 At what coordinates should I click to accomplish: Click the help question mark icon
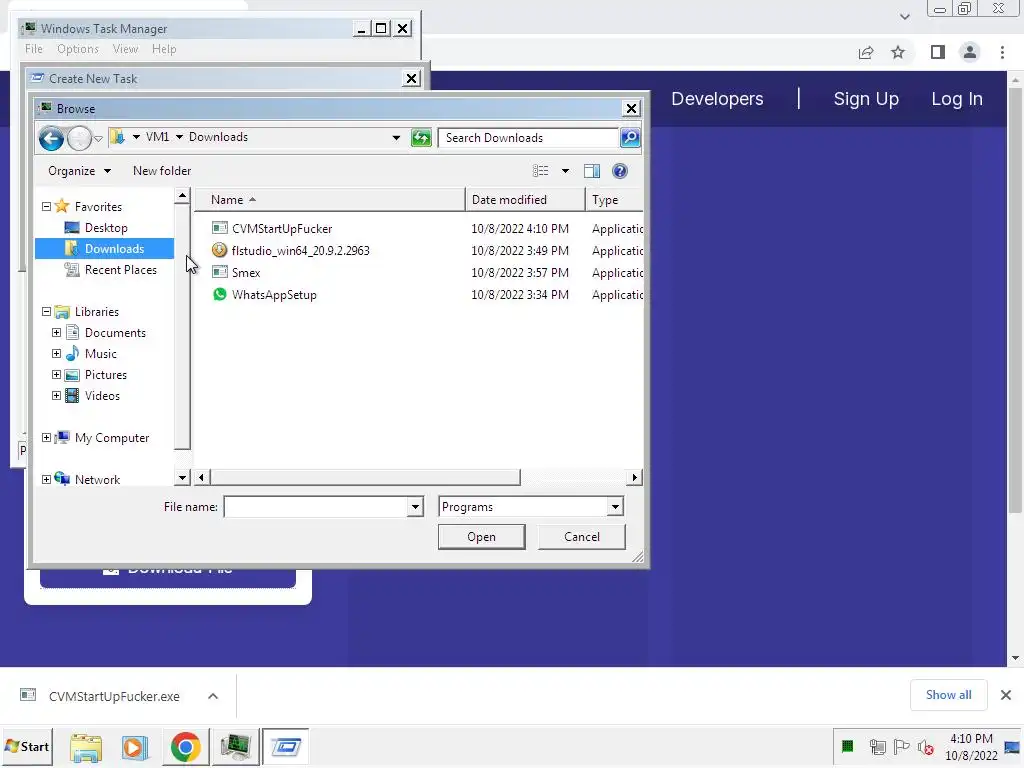(620, 171)
